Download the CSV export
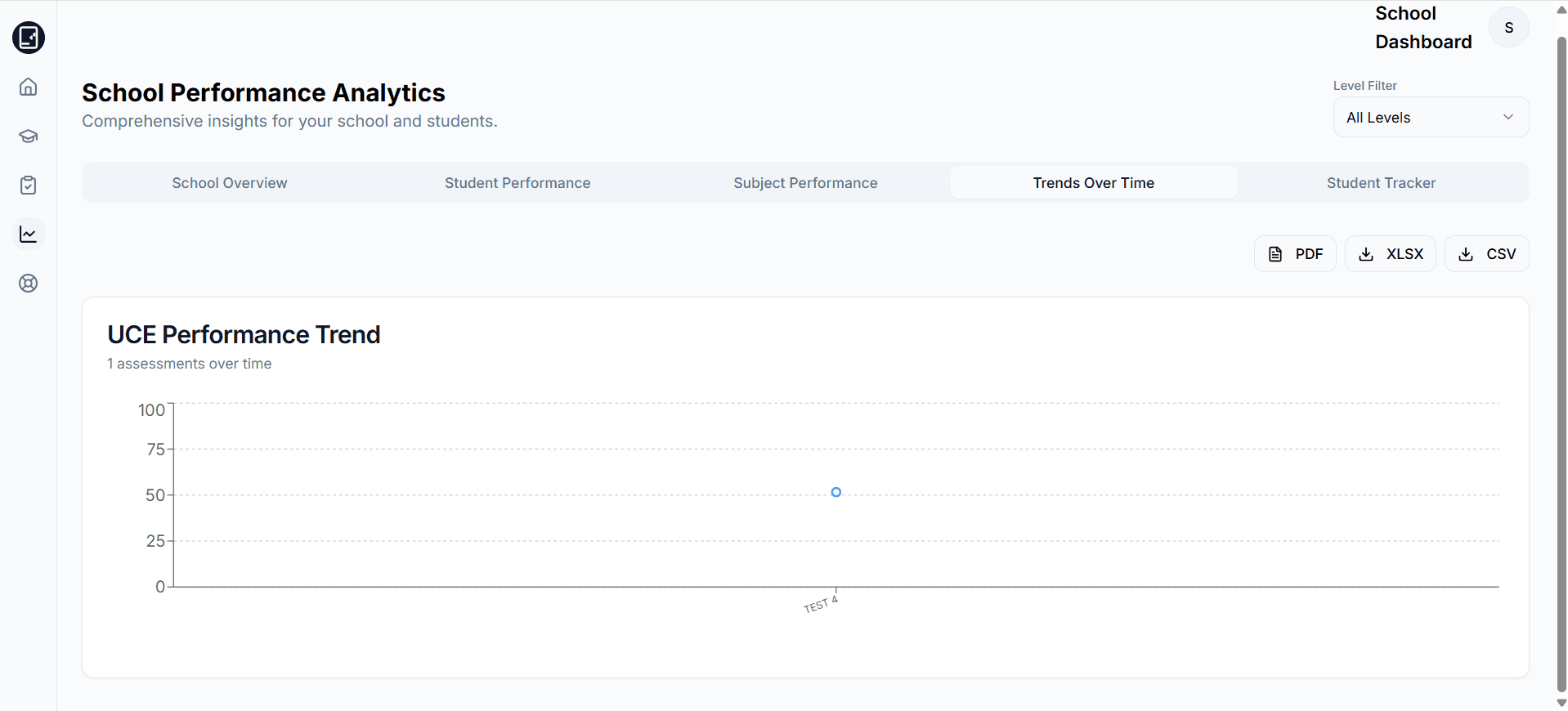1568x711 pixels. pyautogui.click(x=1486, y=254)
